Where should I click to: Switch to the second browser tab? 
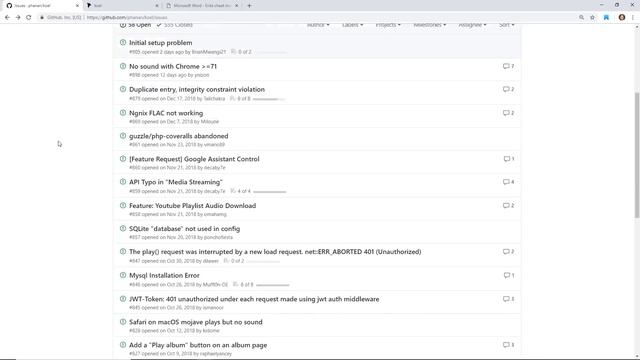[x=122, y=6]
